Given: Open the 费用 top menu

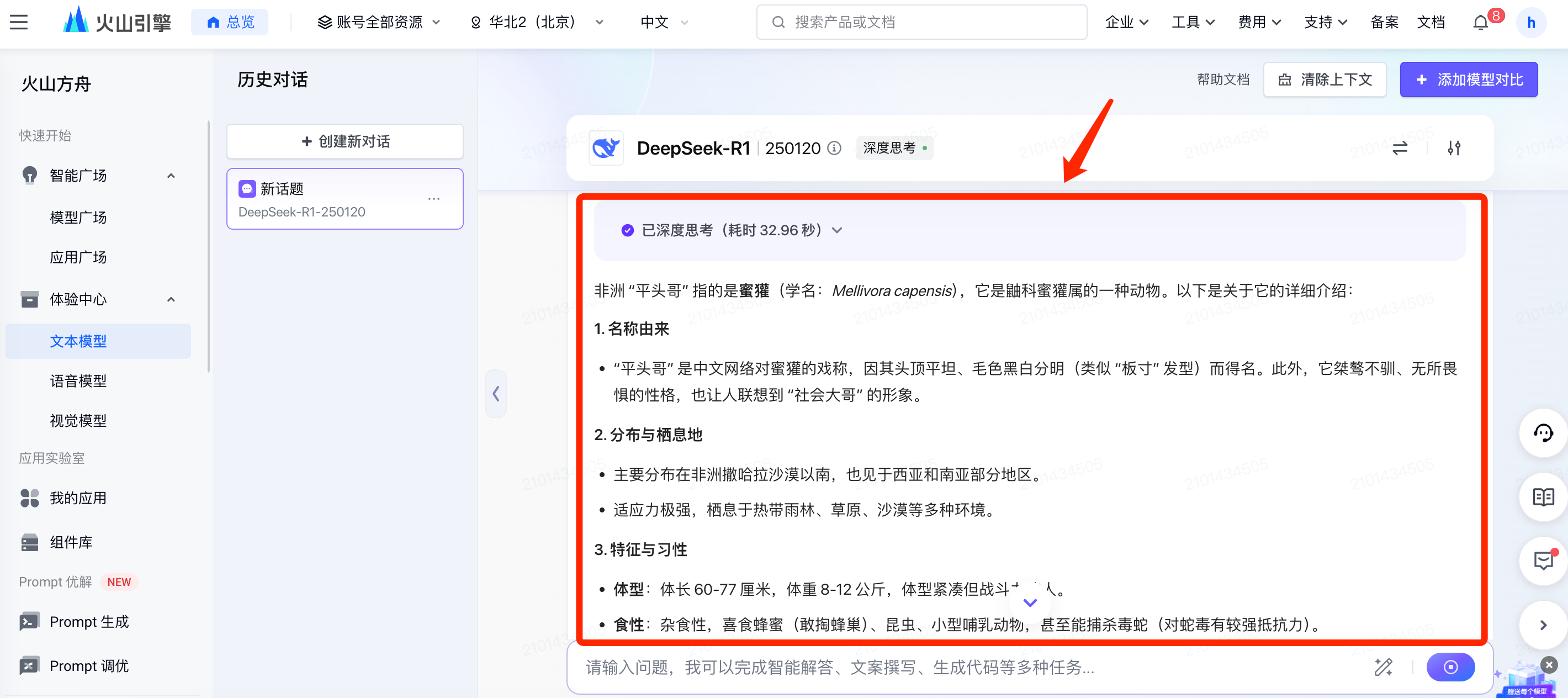Looking at the screenshot, I should (x=1259, y=23).
